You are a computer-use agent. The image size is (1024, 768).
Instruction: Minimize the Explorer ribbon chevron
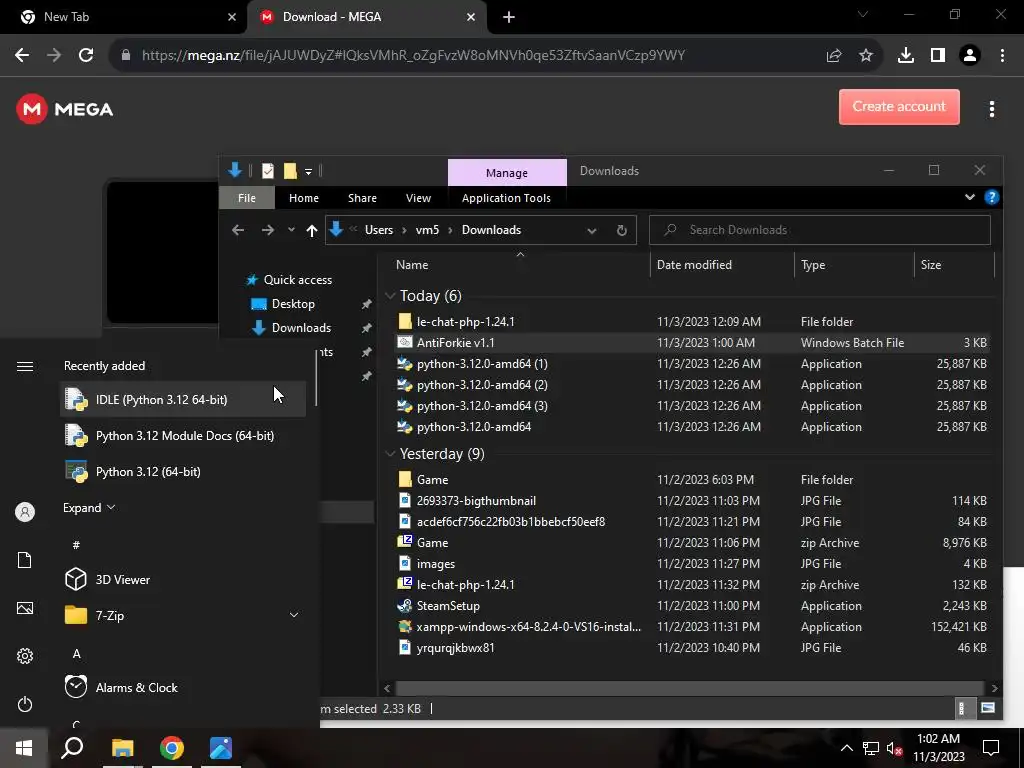point(970,197)
